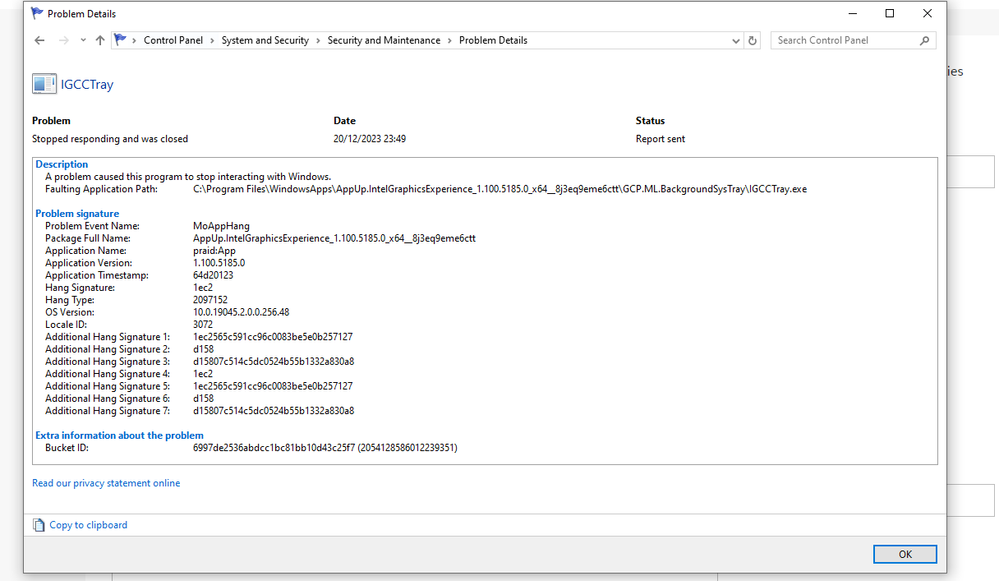Open Security and Maintenance breadcrumb
The image size is (999, 581).
click(x=384, y=40)
